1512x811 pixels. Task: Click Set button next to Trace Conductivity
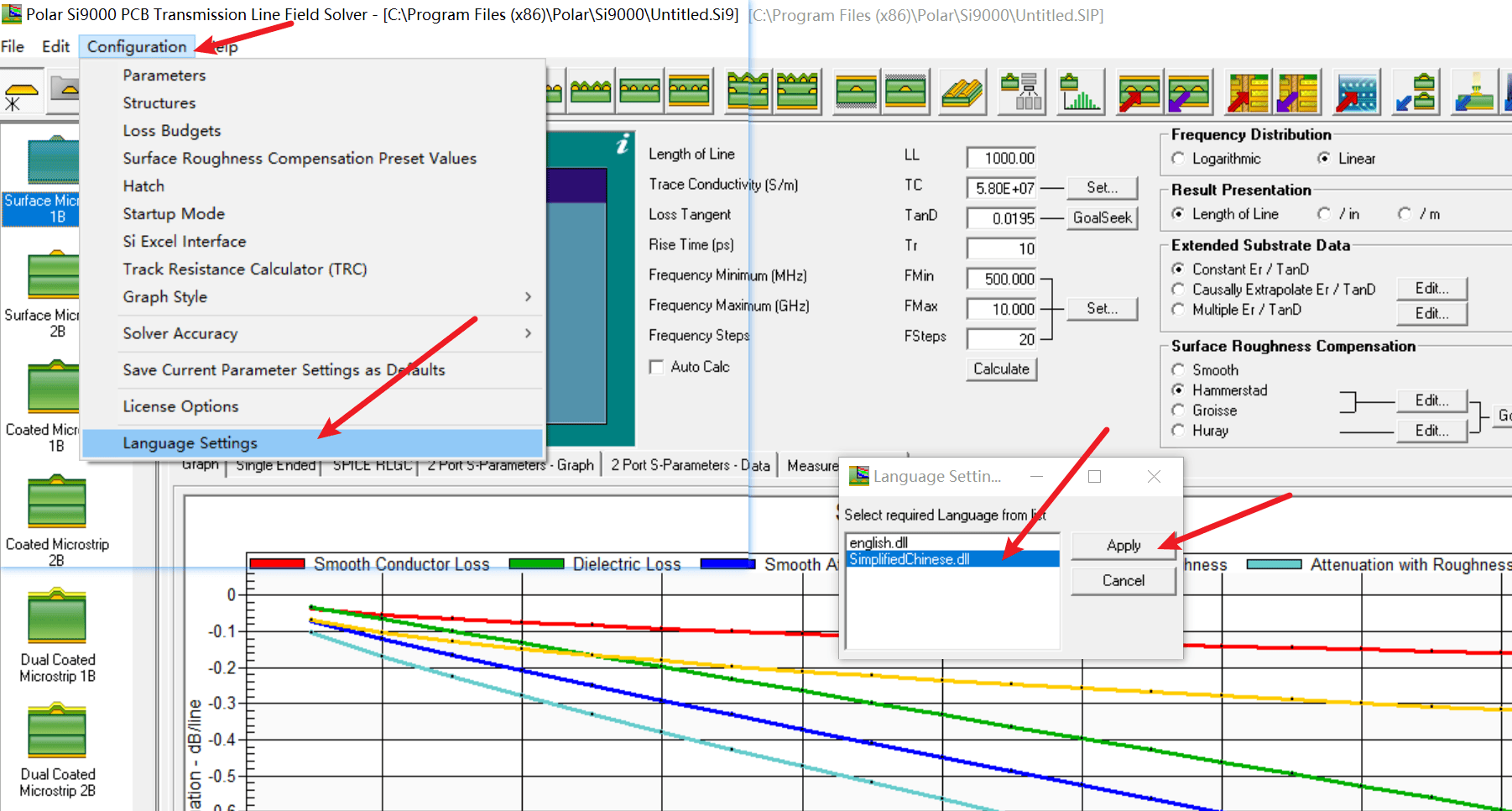[x=1102, y=188]
